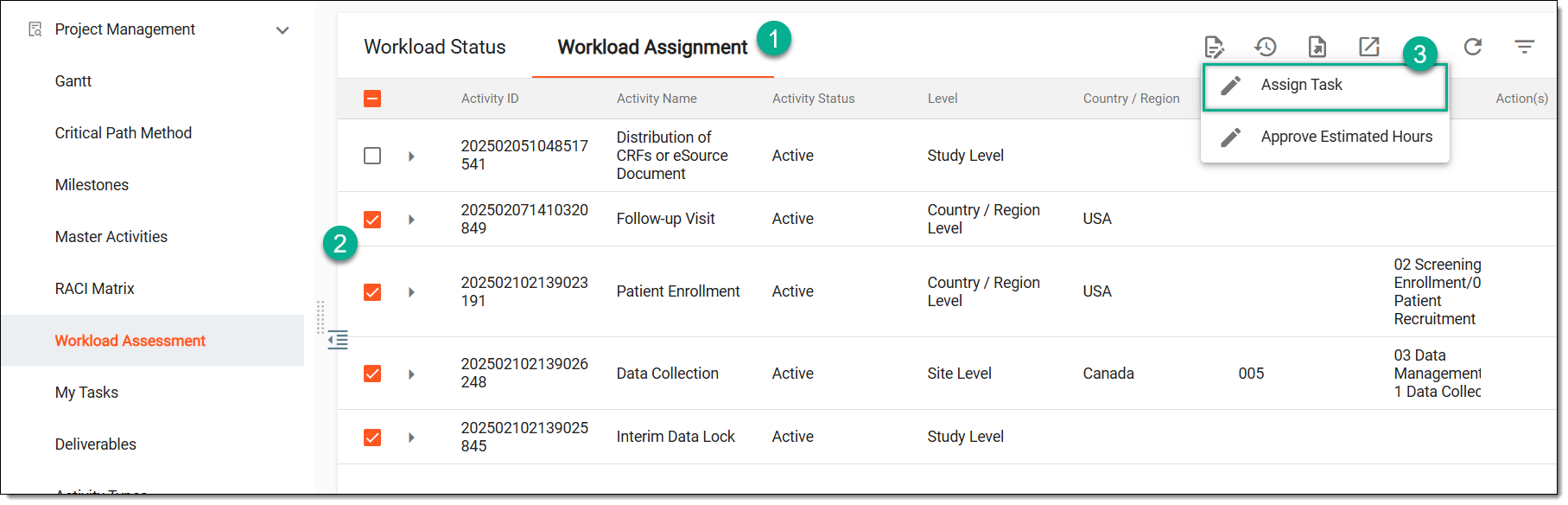The height and width of the screenshot is (505, 1568).
Task: Select the Workload Assignment tab
Action: point(652,47)
